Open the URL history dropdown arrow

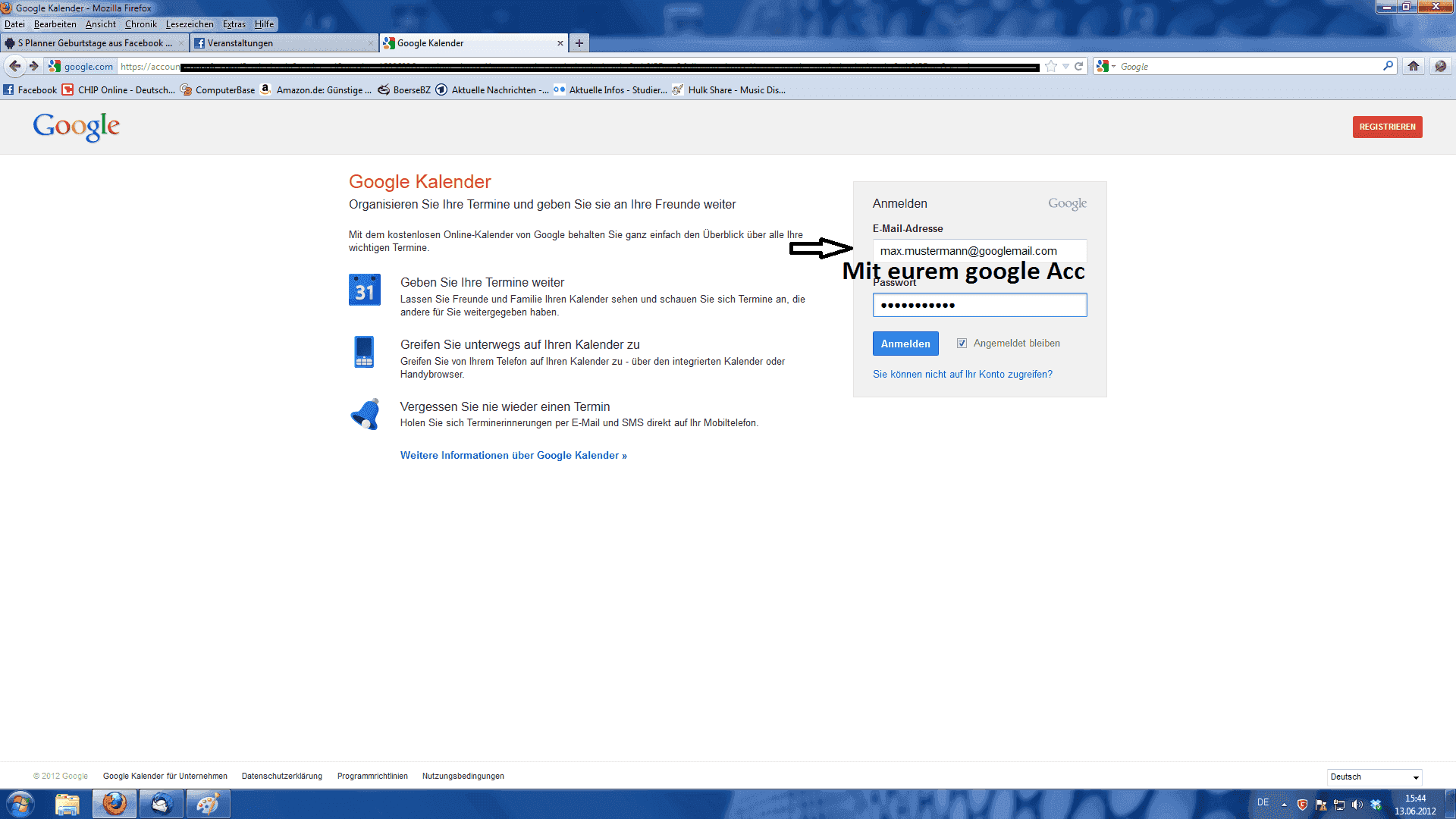pos(1065,67)
